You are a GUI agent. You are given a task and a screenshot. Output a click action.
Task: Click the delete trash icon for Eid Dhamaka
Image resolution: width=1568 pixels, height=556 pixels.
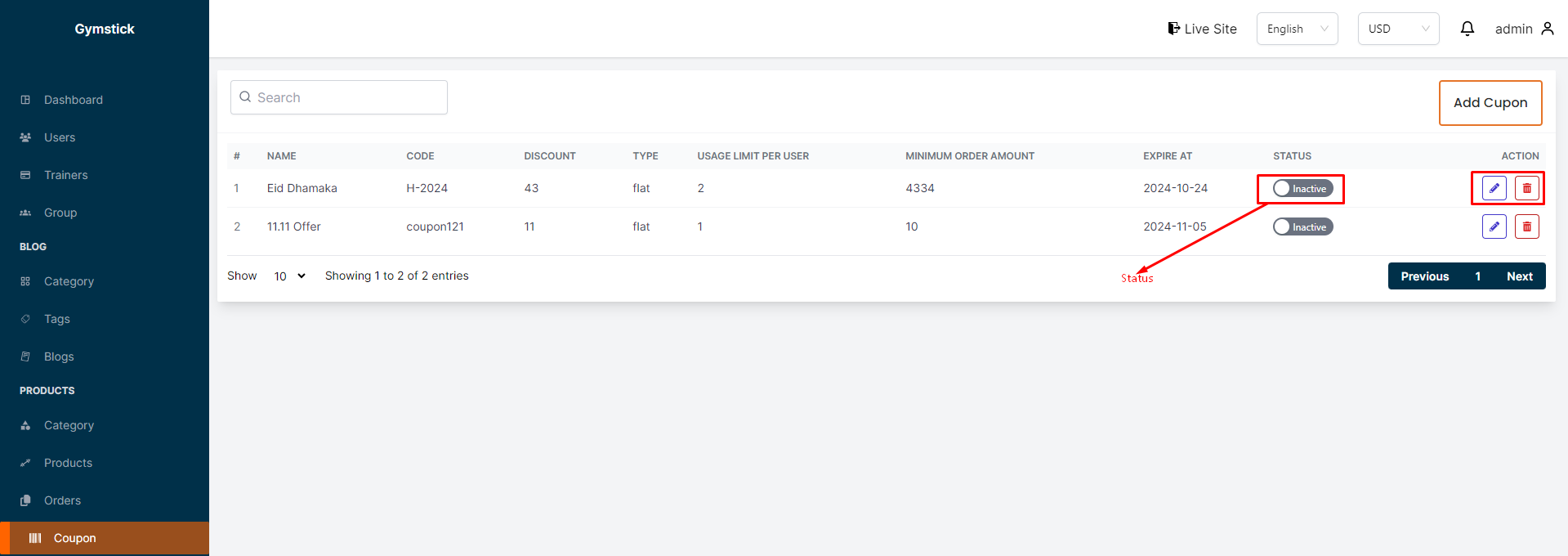(x=1526, y=188)
